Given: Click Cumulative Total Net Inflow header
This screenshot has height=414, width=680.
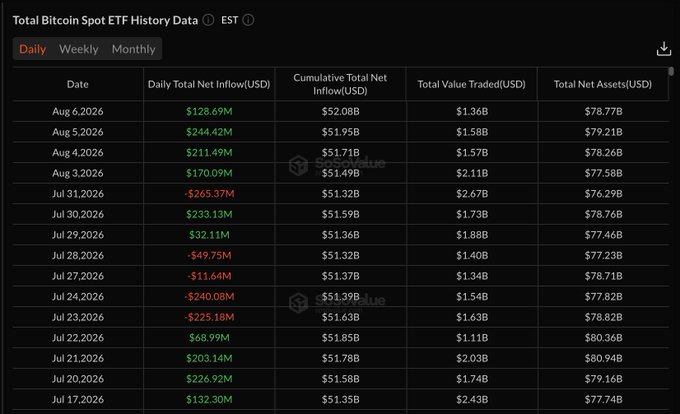Looking at the screenshot, I should tap(340, 84).
